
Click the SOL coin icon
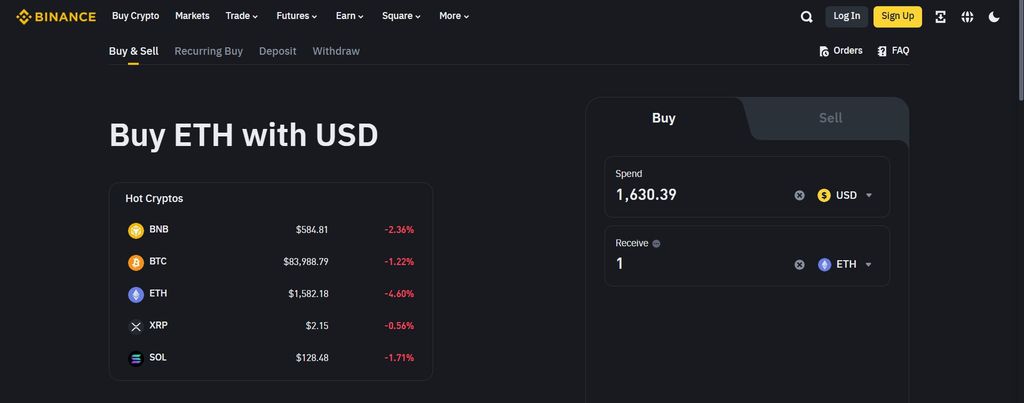pos(136,359)
